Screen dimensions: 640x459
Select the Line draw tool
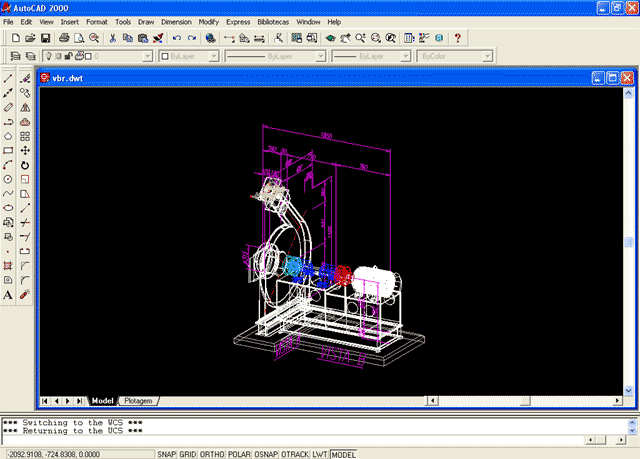click(8, 78)
